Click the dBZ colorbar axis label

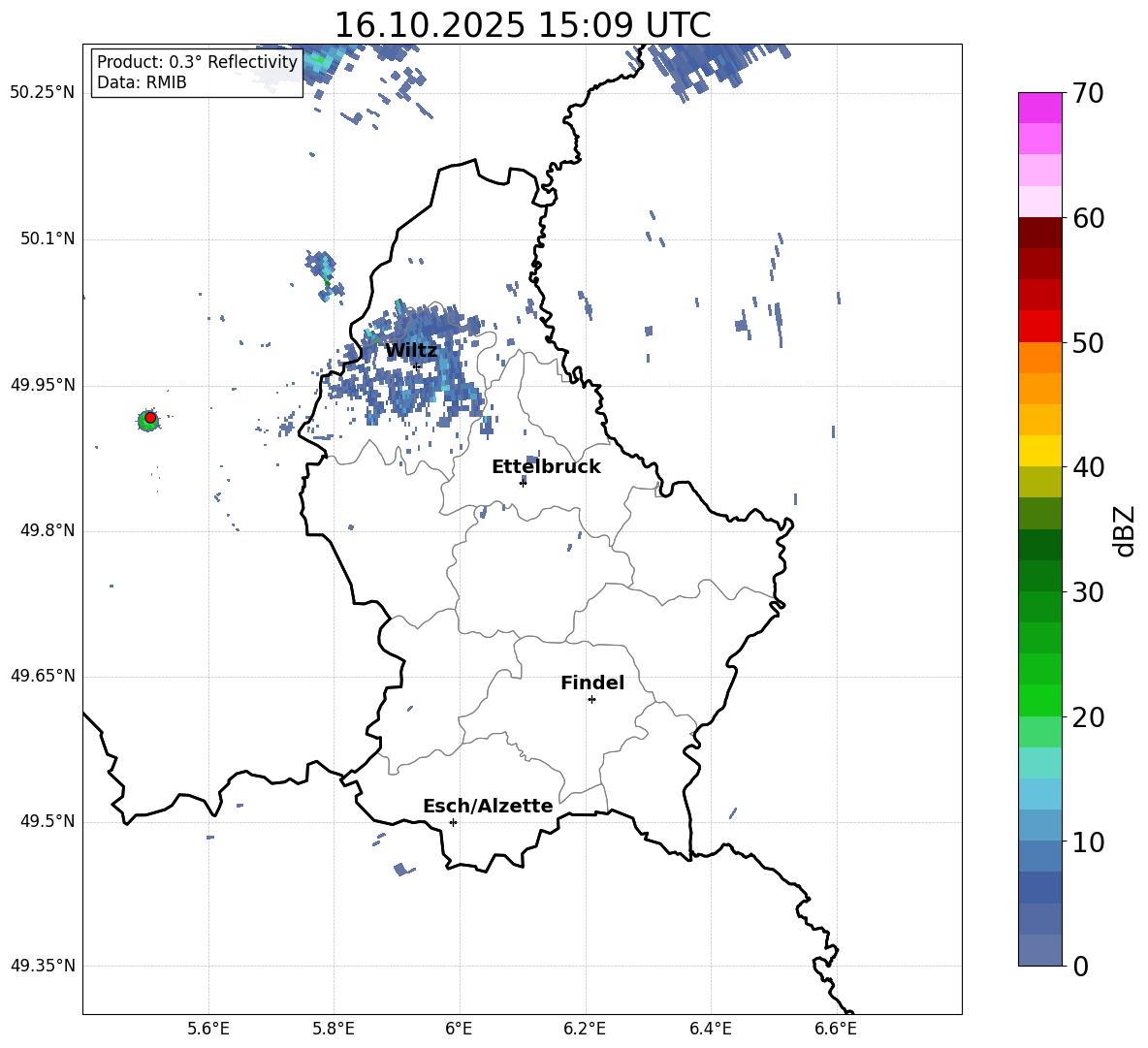tap(1126, 530)
